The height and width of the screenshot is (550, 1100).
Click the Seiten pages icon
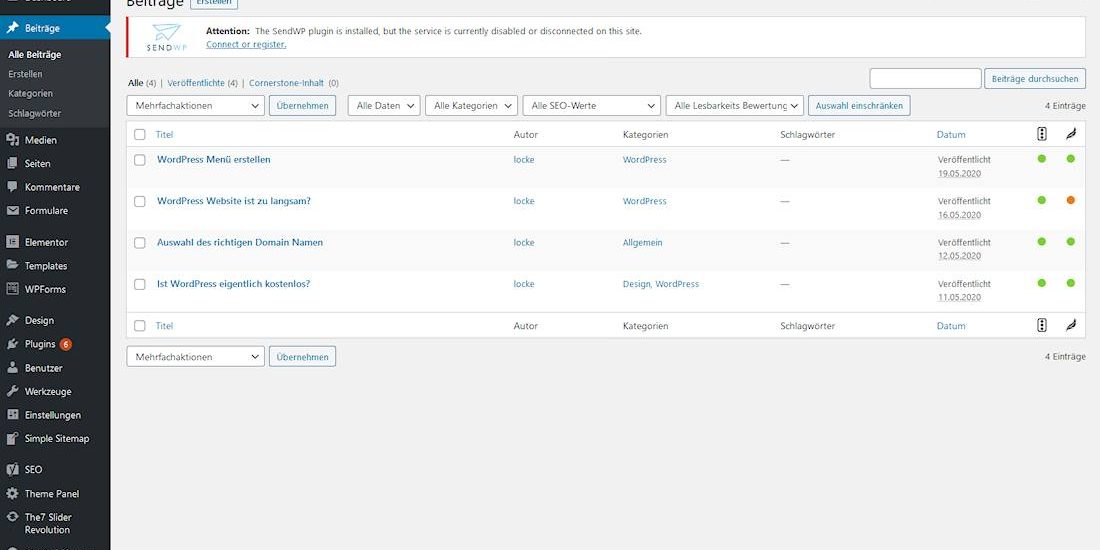click(12, 163)
